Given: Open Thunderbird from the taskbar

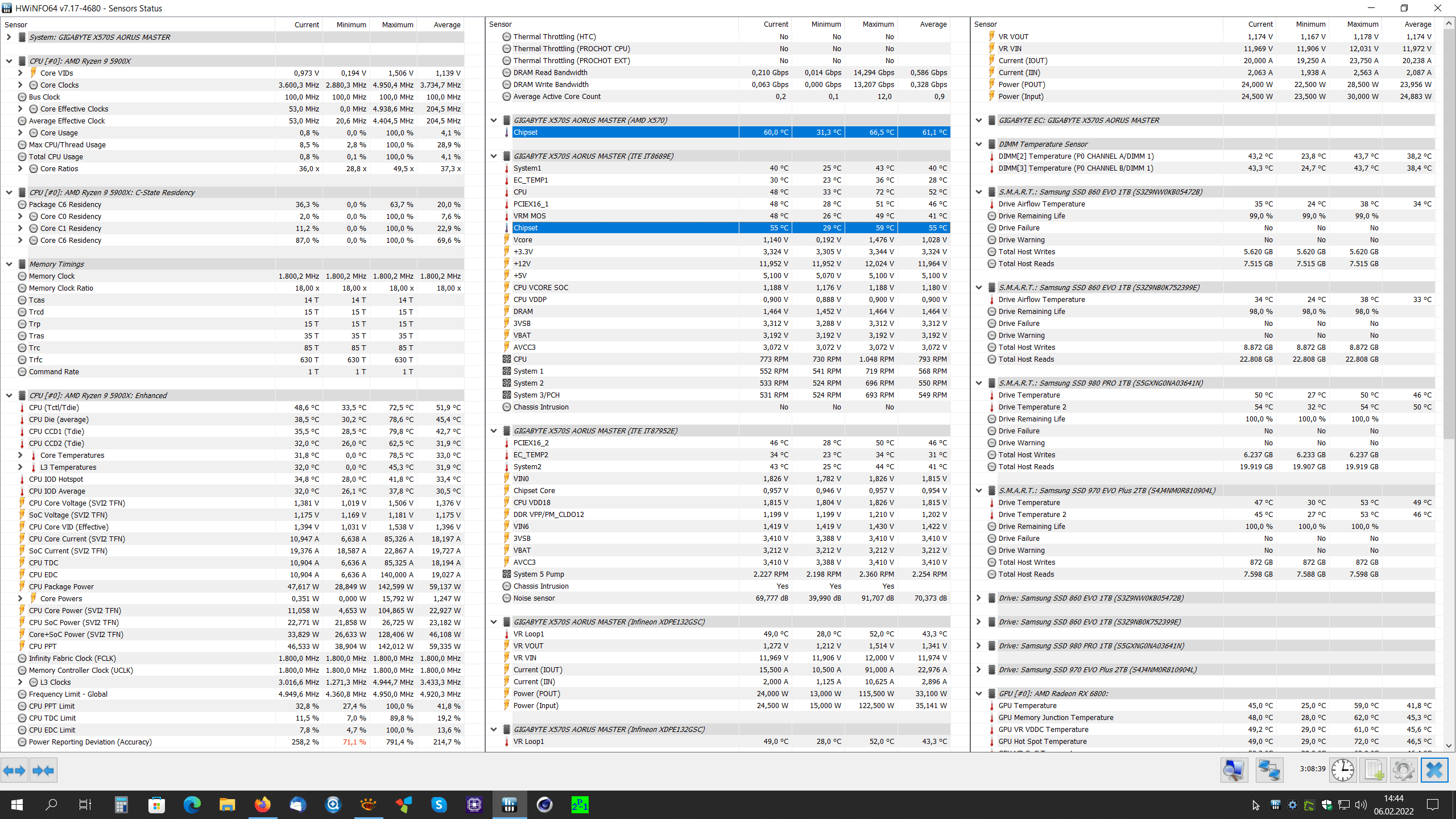Looking at the screenshot, I should pos(297,805).
